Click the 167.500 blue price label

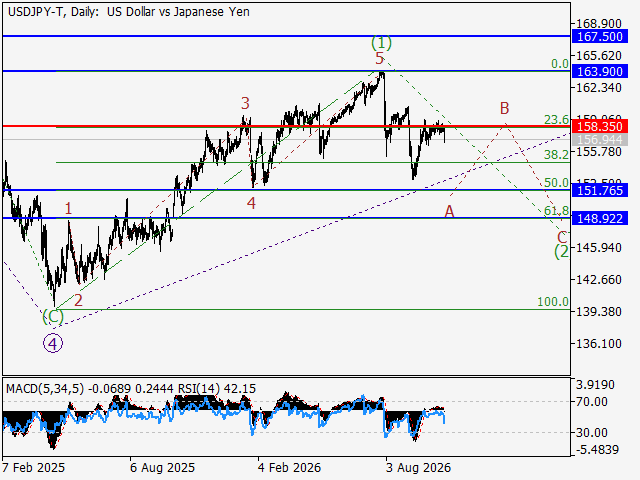(599, 36)
